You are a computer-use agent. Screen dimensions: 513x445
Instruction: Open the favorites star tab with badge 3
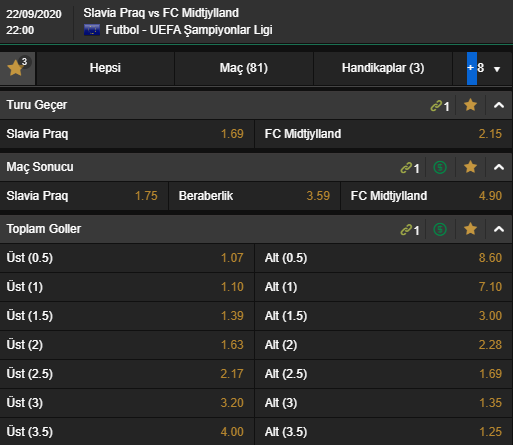point(17,68)
